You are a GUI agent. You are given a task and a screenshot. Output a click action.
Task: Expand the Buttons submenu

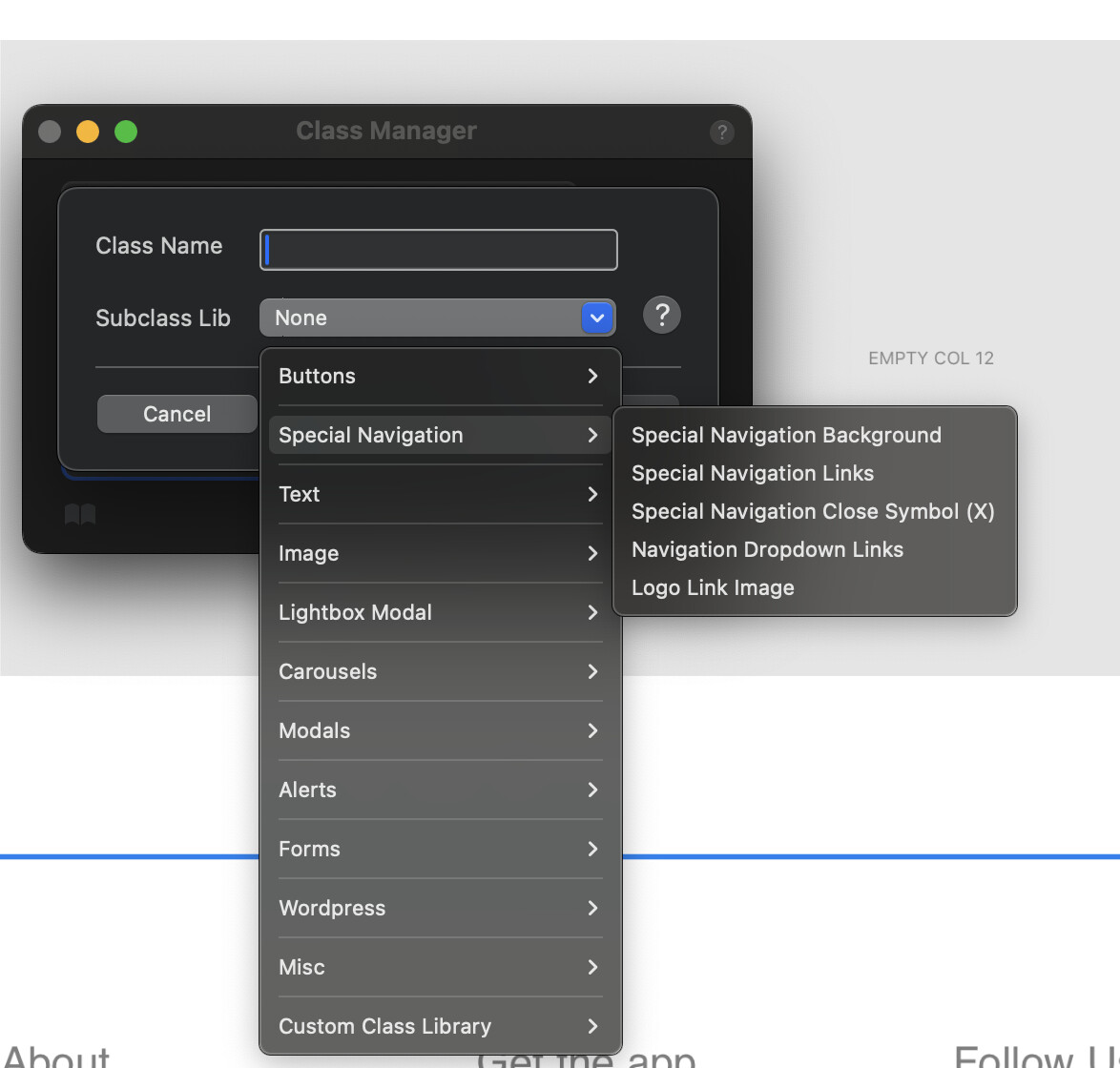(x=440, y=376)
